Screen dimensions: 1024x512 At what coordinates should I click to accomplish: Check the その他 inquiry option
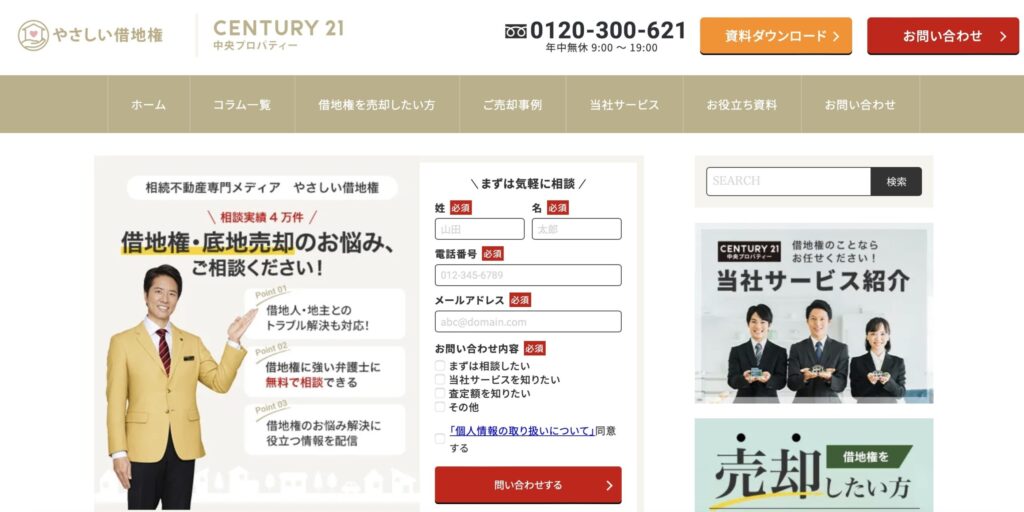click(x=440, y=407)
